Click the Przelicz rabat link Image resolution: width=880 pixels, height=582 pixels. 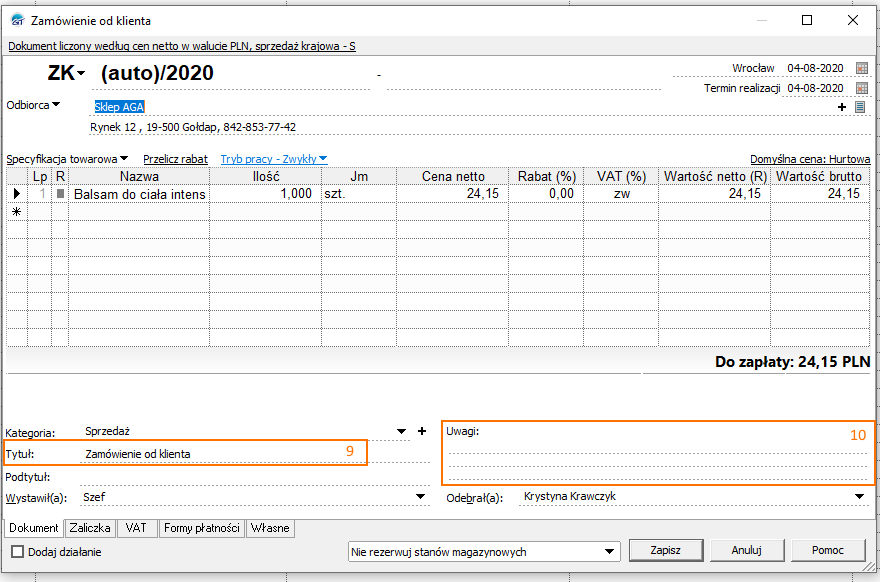(x=175, y=159)
